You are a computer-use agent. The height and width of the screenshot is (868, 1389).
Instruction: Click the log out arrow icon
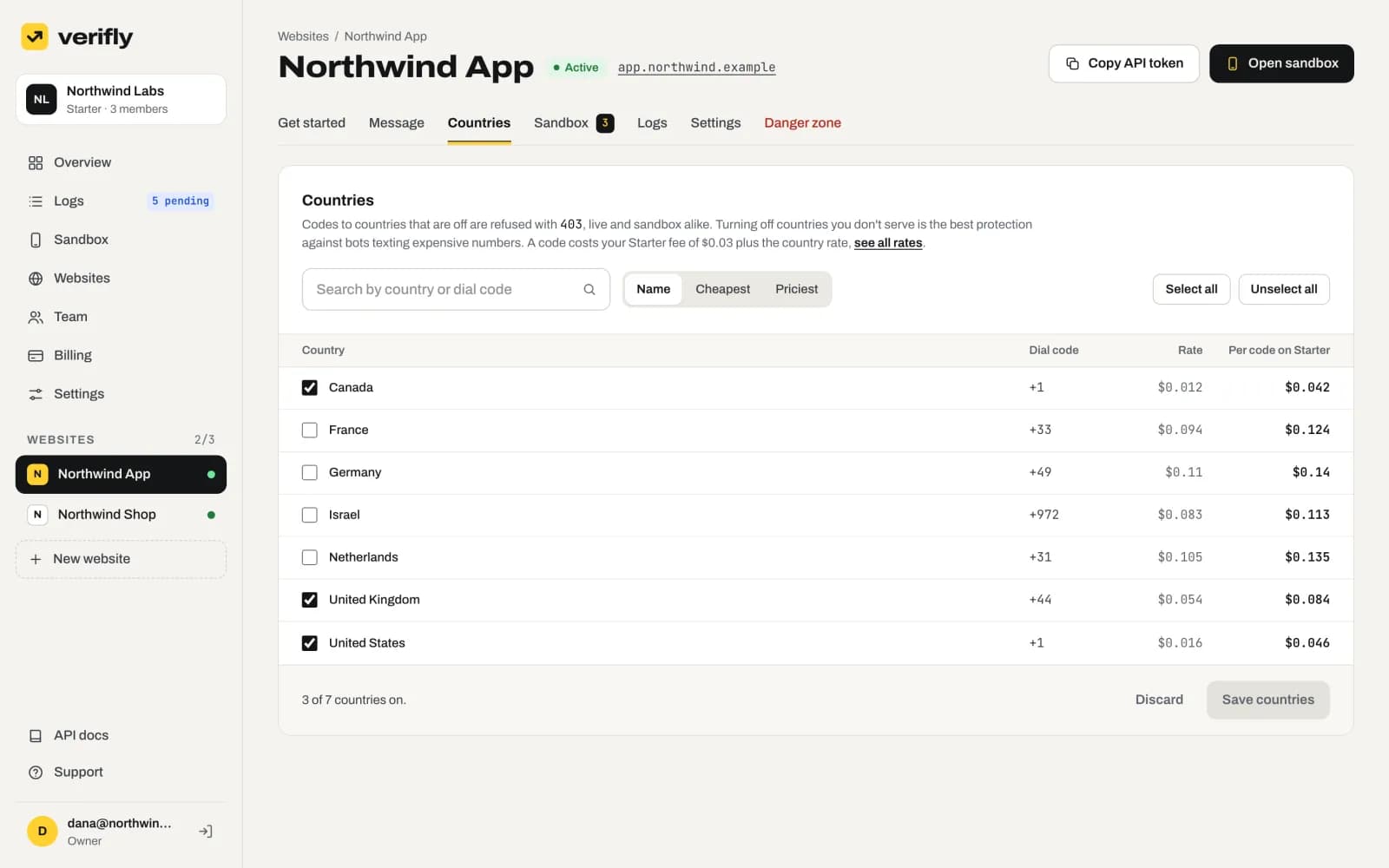206,832
